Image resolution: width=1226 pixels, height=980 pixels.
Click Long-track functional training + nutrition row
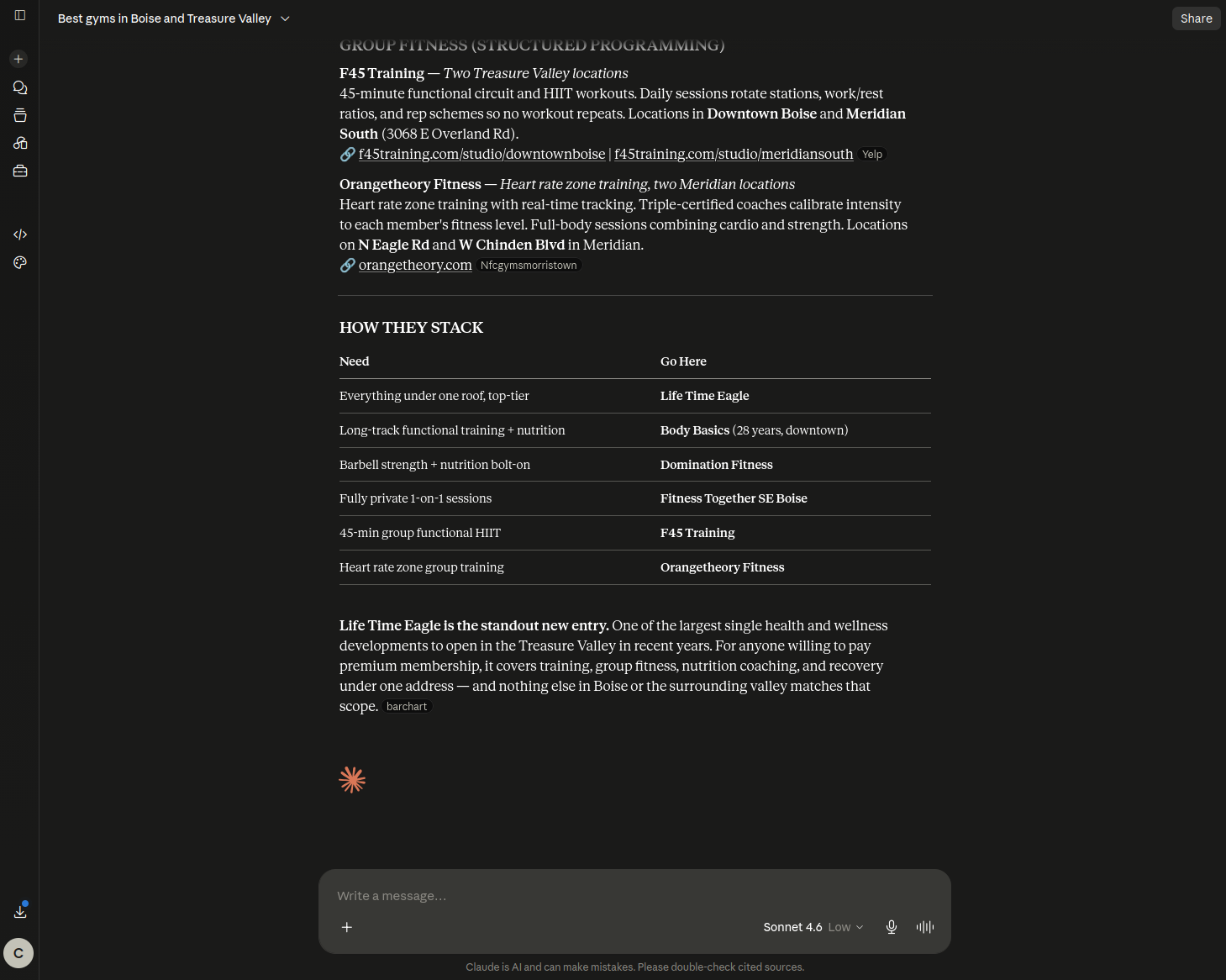(x=635, y=430)
